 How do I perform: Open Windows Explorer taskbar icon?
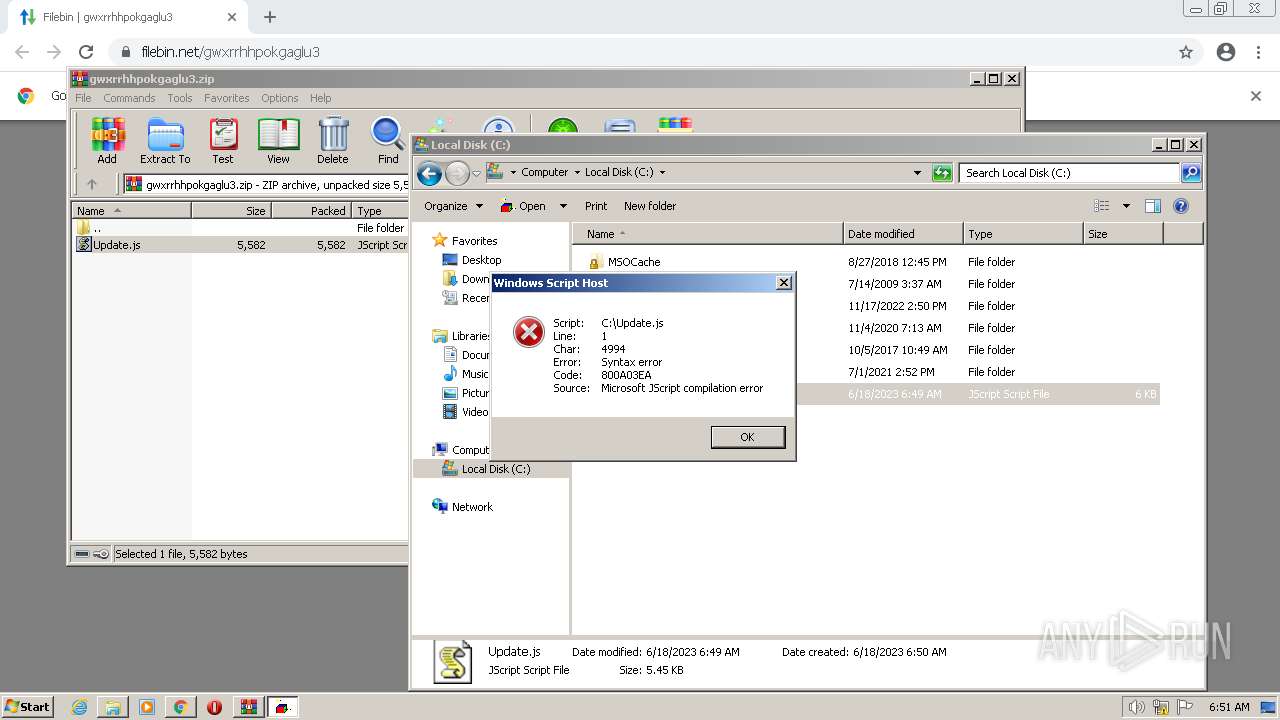[x=113, y=707]
